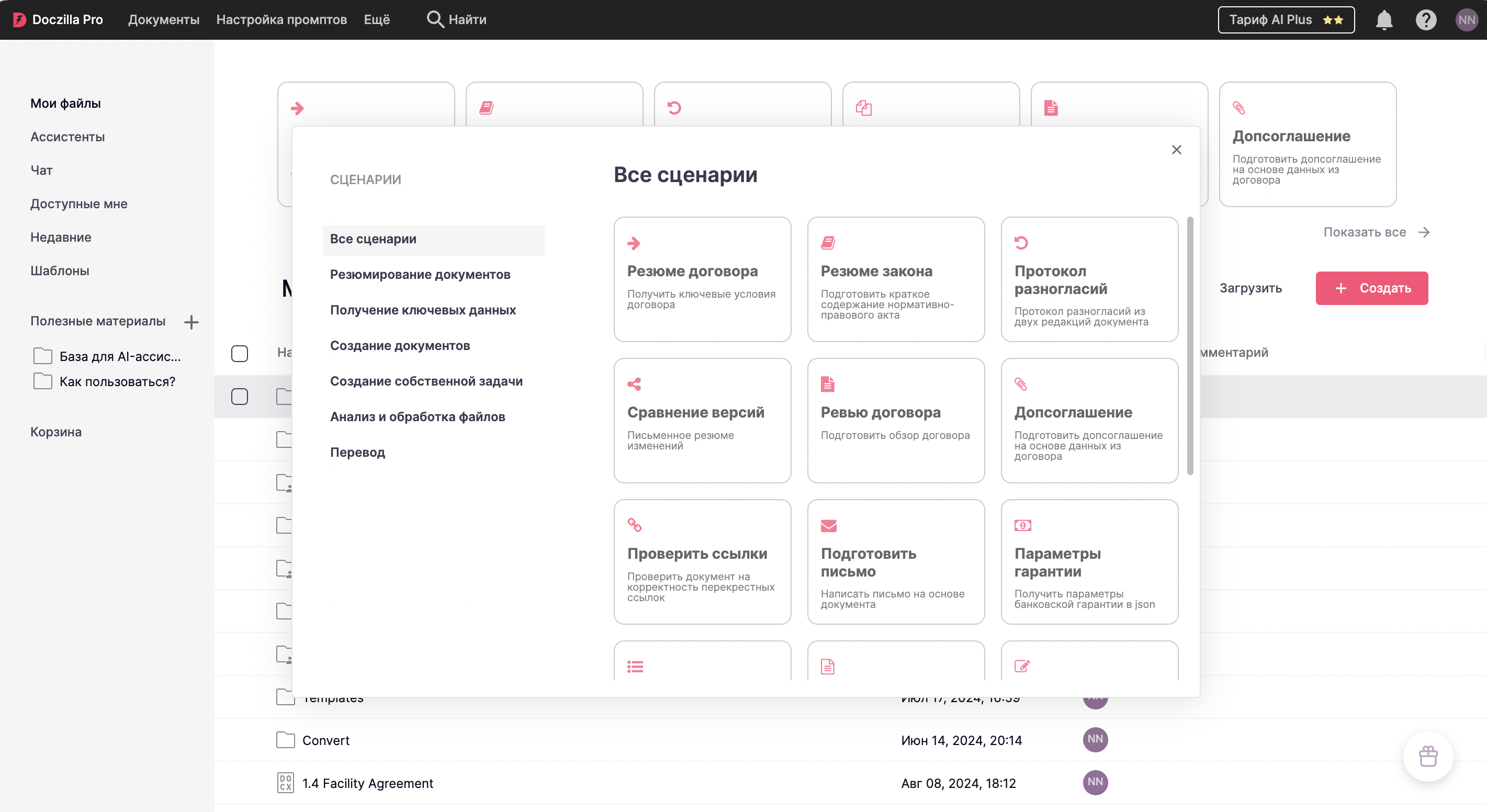This screenshot has width=1487, height=812.
Task: Open Как пользоваться? folder
Action: (x=105, y=381)
